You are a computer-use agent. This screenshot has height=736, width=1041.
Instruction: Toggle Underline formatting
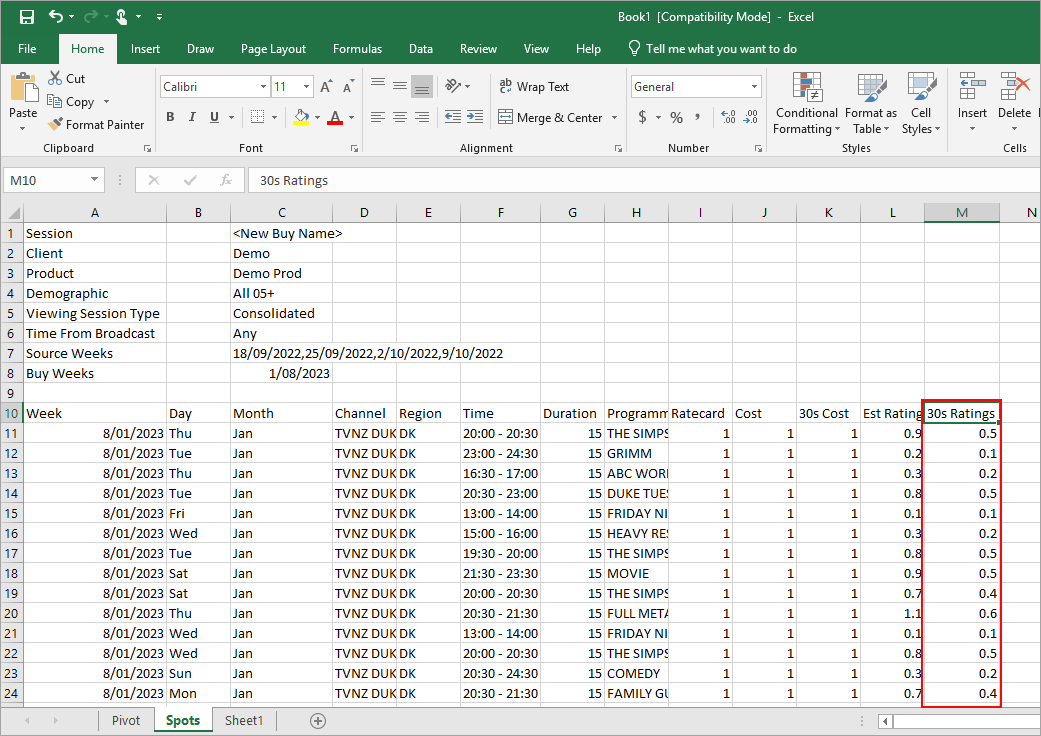(x=214, y=117)
